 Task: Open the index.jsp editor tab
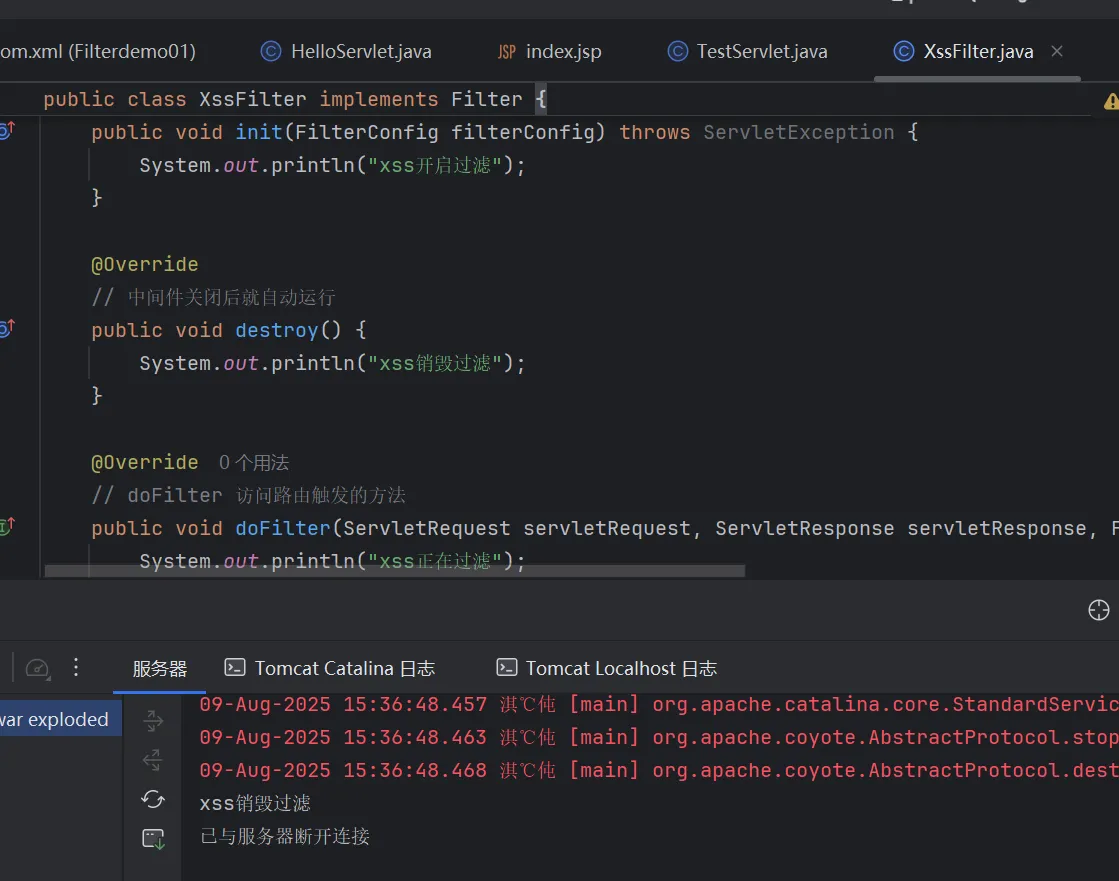(550, 51)
